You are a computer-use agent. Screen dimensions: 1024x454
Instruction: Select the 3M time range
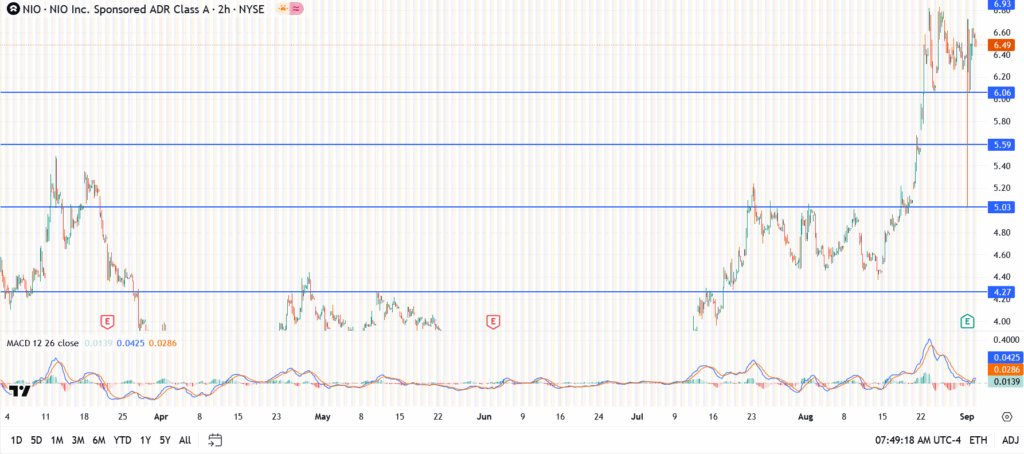coord(78,440)
